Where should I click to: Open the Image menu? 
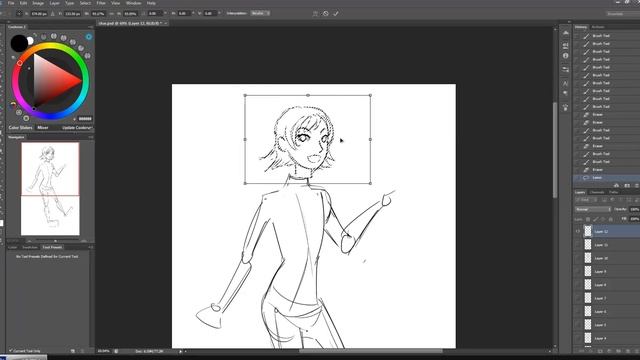(x=38, y=3)
